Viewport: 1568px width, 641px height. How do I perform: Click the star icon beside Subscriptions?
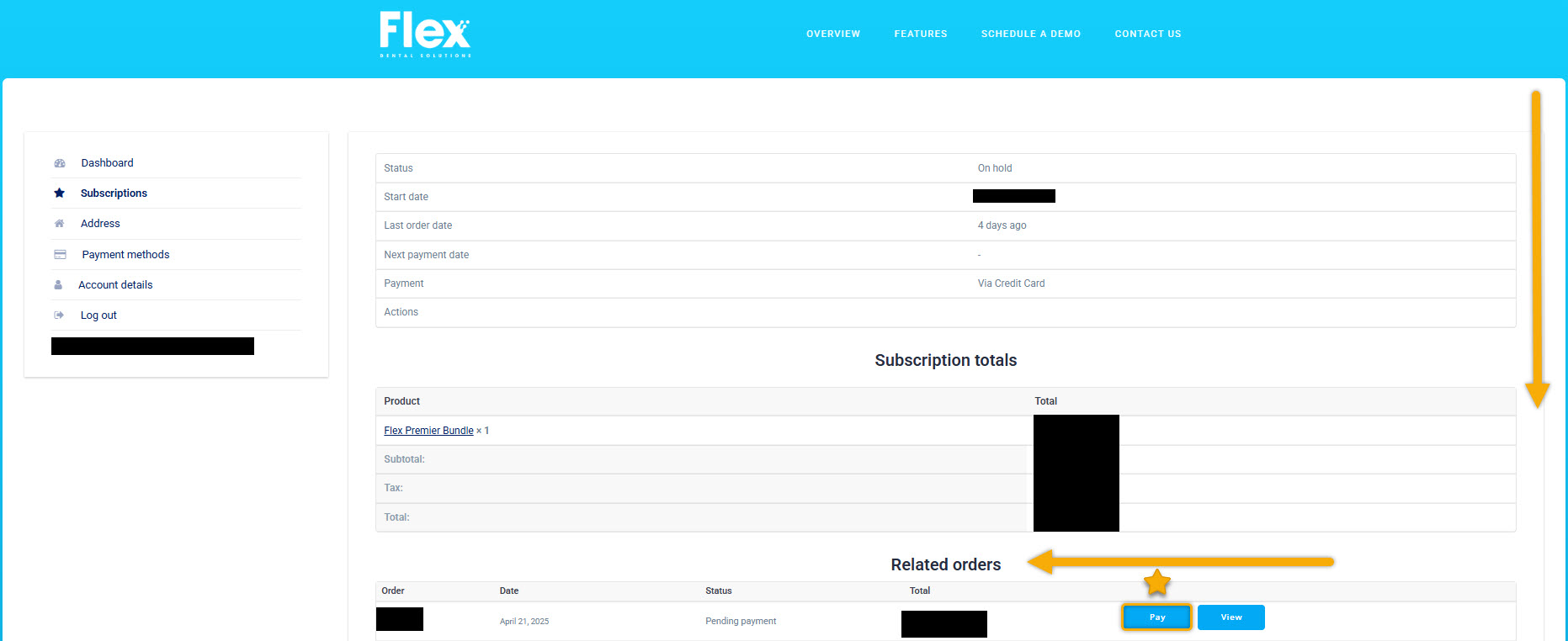(x=60, y=193)
